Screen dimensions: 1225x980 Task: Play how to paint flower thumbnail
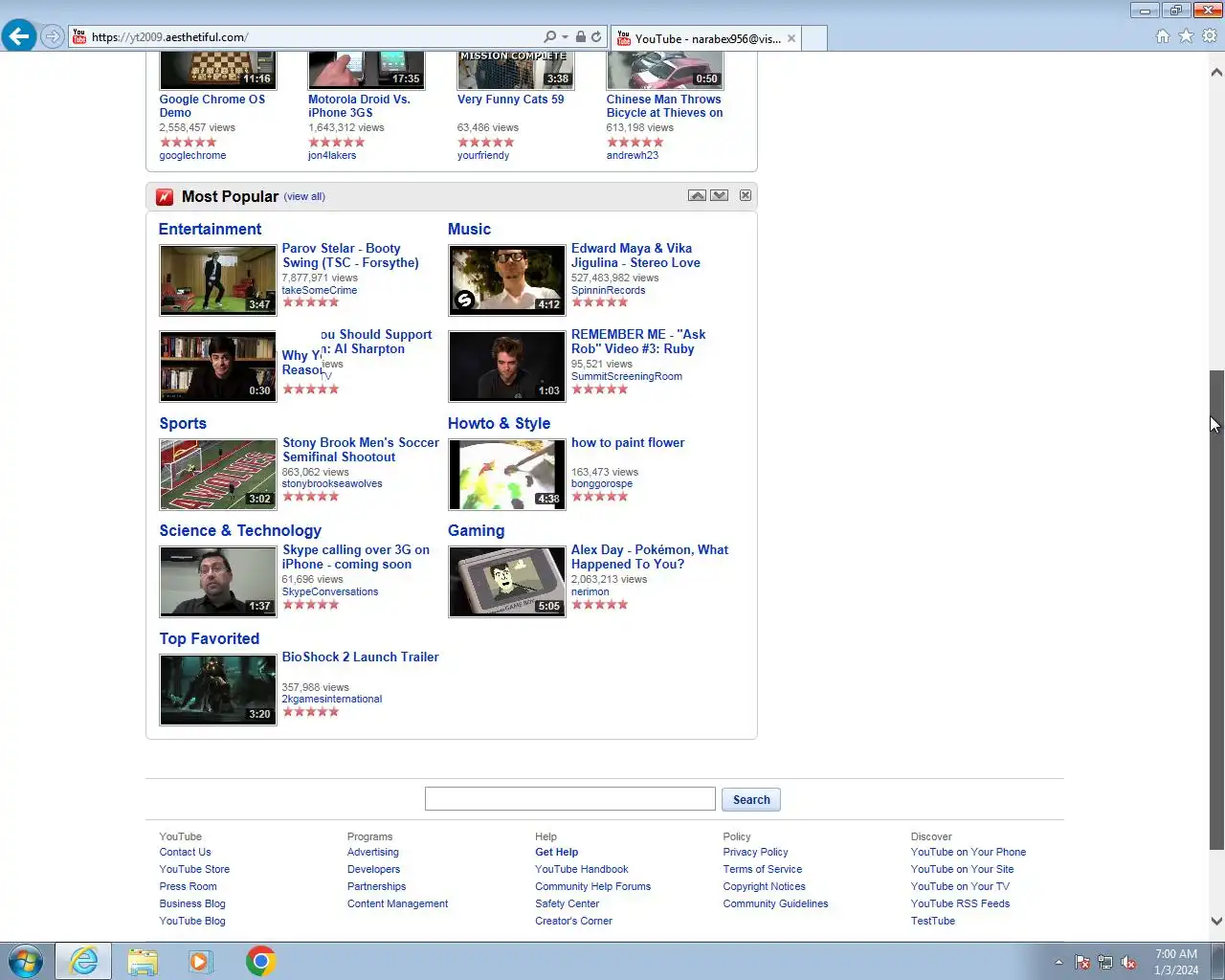507,475
